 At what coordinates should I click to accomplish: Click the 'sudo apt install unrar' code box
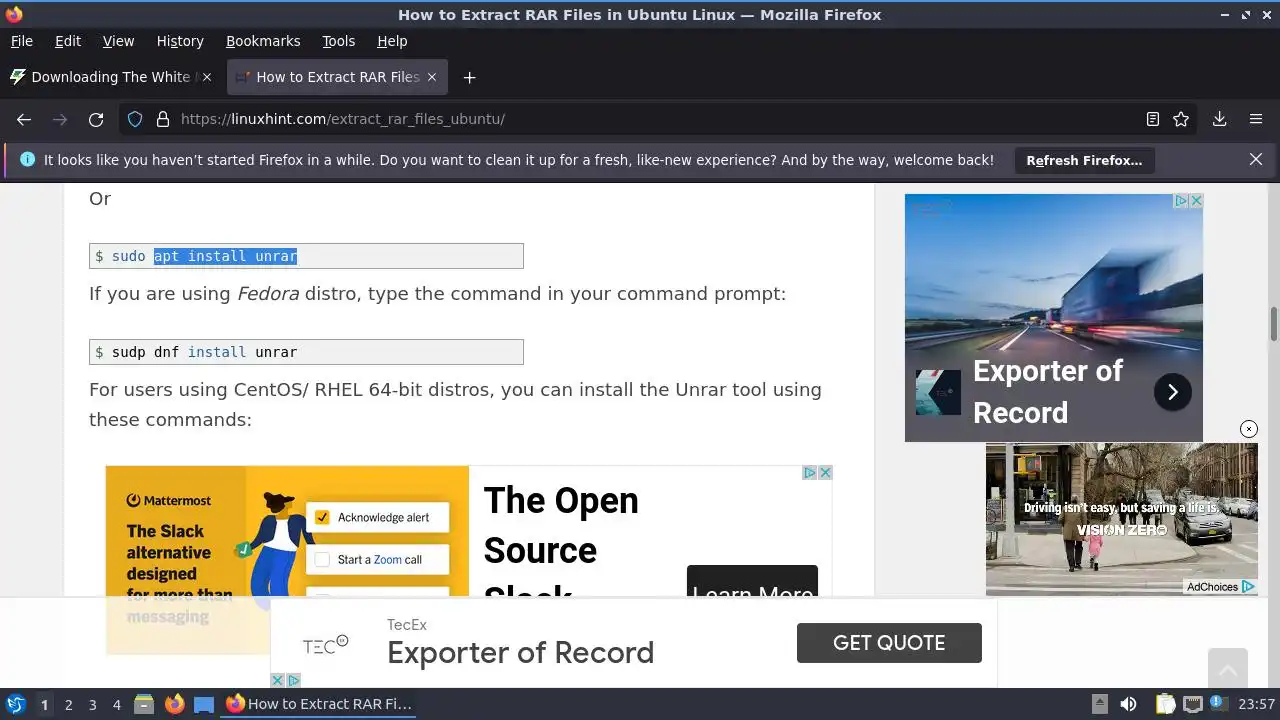(x=306, y=256)
